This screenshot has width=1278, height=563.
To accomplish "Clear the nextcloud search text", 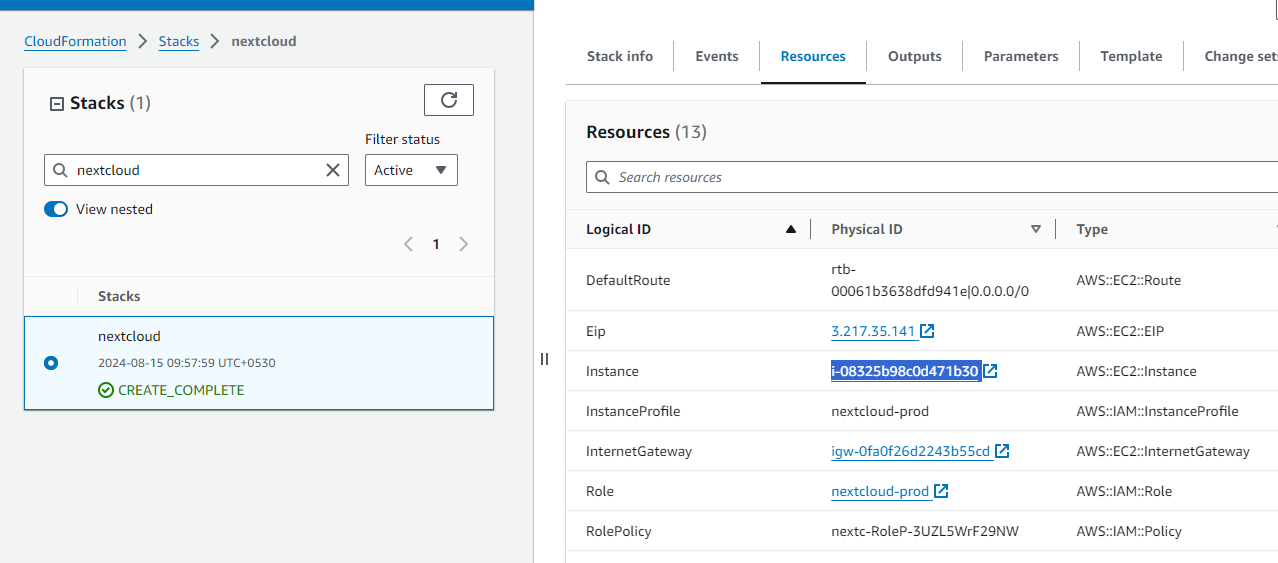I will click(x=334, y=170).
